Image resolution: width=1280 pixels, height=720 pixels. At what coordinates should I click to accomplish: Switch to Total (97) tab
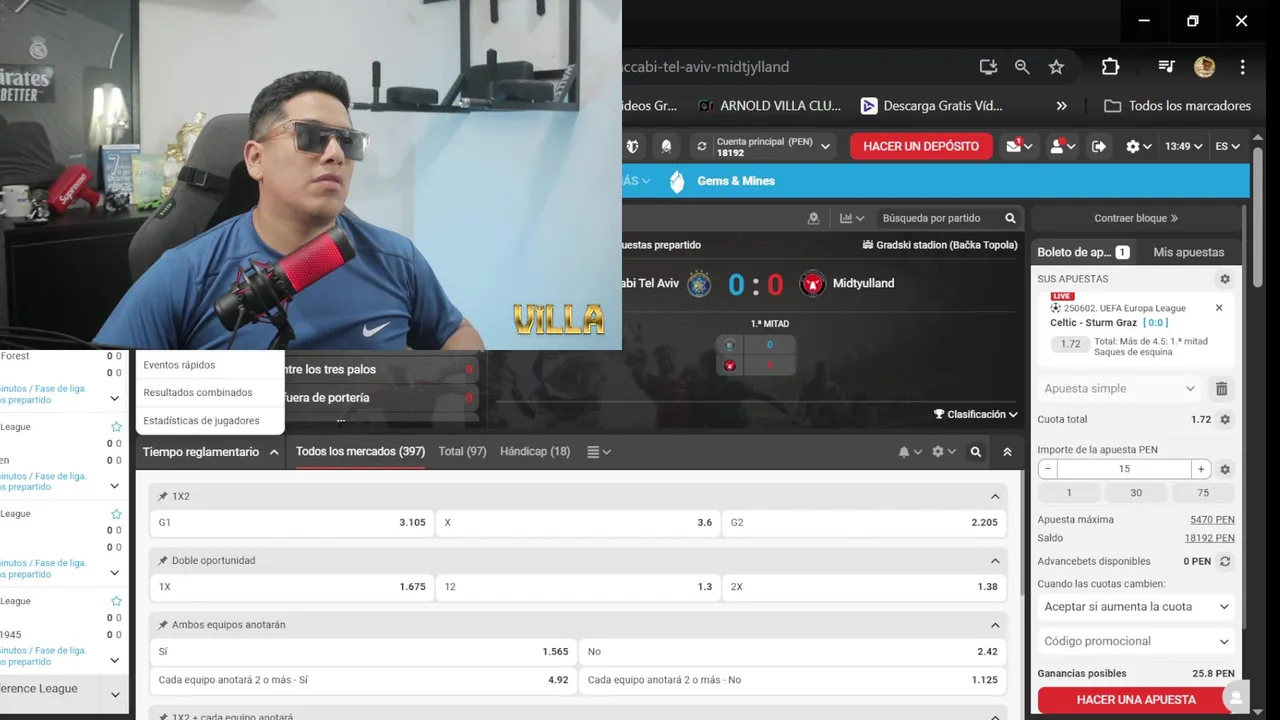[x=462, y=452]
